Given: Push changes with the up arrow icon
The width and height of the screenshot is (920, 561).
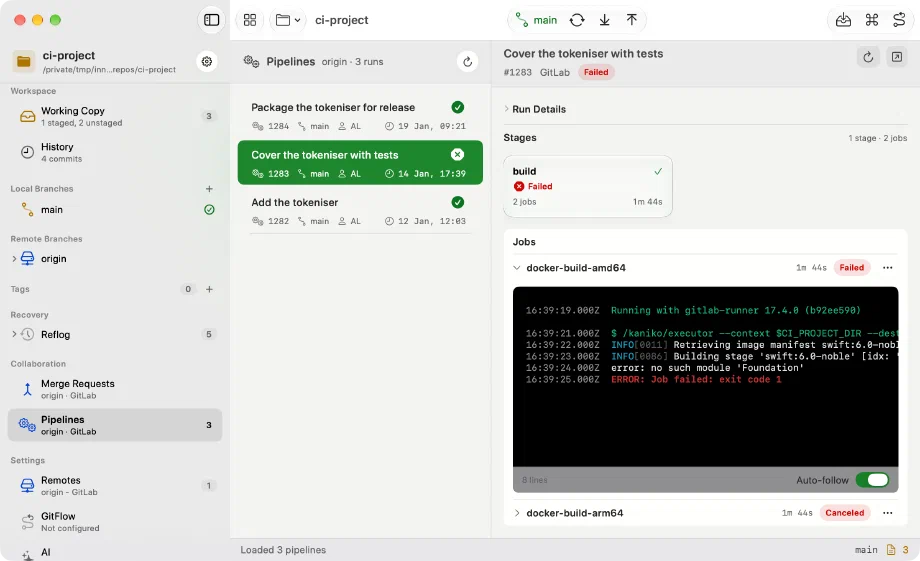Looking at the screenshot, I should [631, 20].
